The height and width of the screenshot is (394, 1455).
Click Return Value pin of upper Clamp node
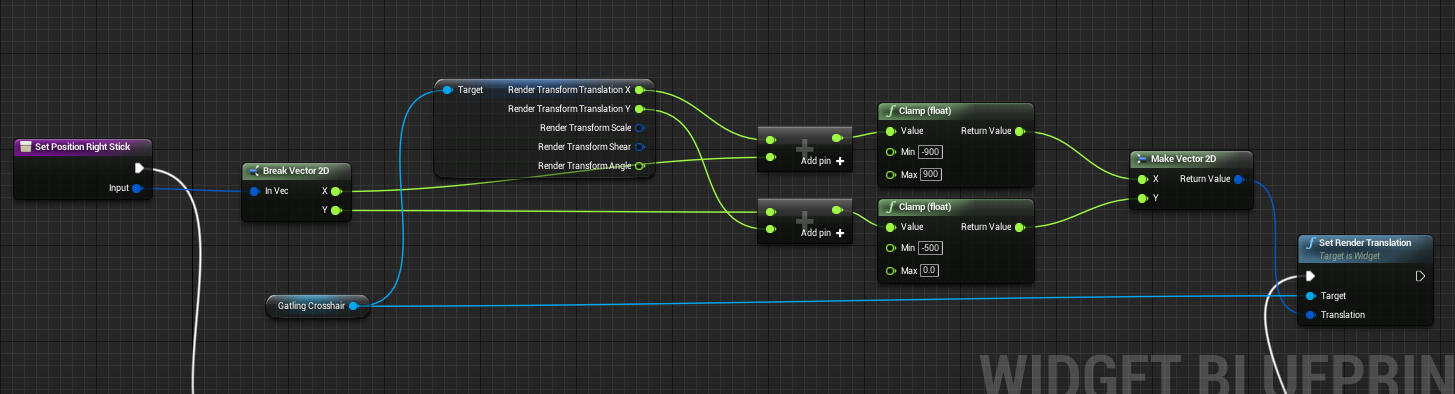tap(1019, 131)
